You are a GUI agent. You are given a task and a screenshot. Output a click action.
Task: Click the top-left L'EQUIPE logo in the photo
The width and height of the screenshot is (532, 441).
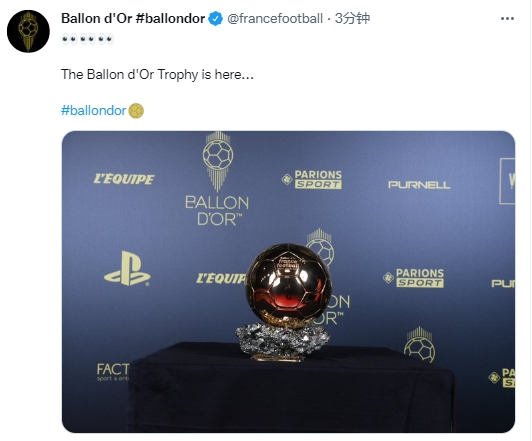pyautogui.click(x=124, y=179)
